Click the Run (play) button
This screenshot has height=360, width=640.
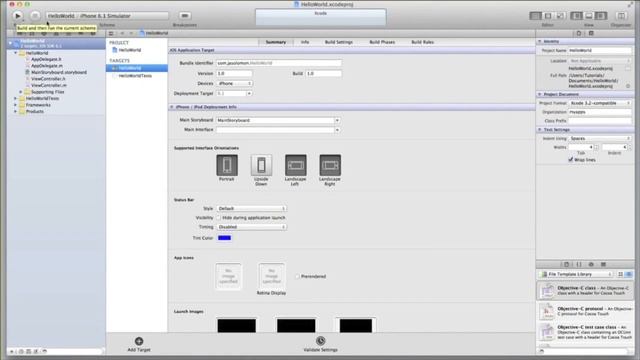pyautogui.click(x=17, y=16)
